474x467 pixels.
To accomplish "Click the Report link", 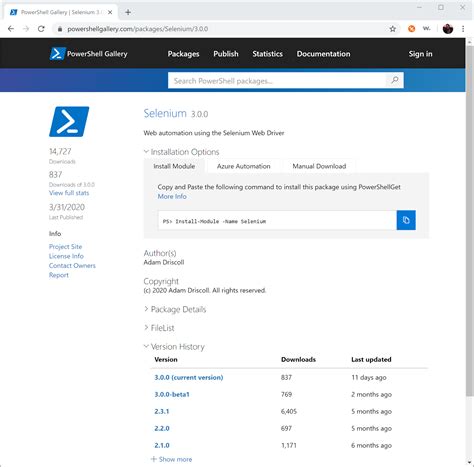I will [59, 275].
